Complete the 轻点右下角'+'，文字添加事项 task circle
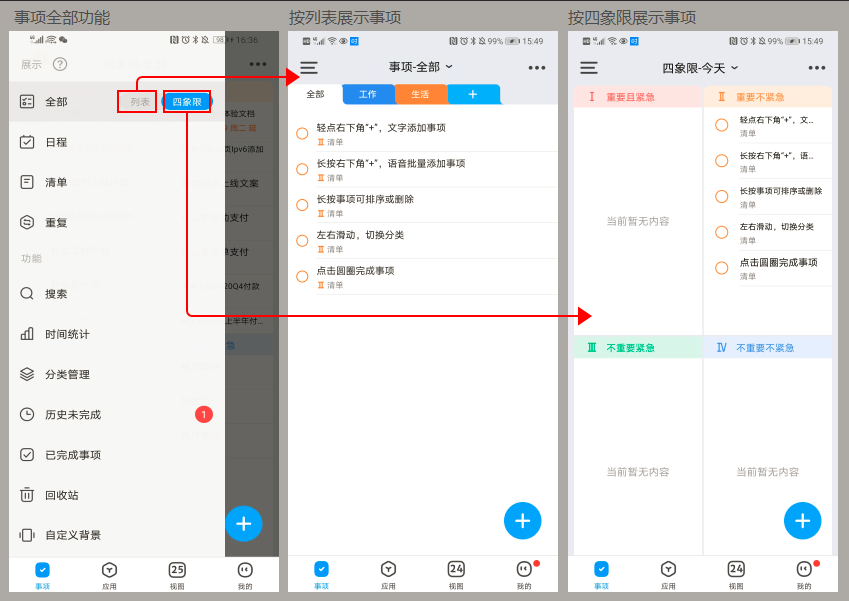This screenshot has height=601, width=849. [x=301, y=130]
